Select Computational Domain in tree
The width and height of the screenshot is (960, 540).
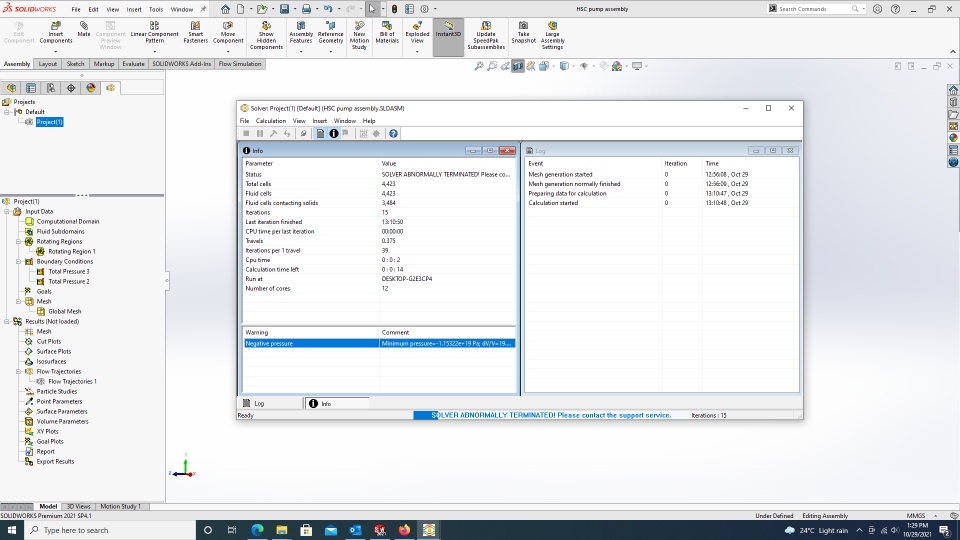67,222
